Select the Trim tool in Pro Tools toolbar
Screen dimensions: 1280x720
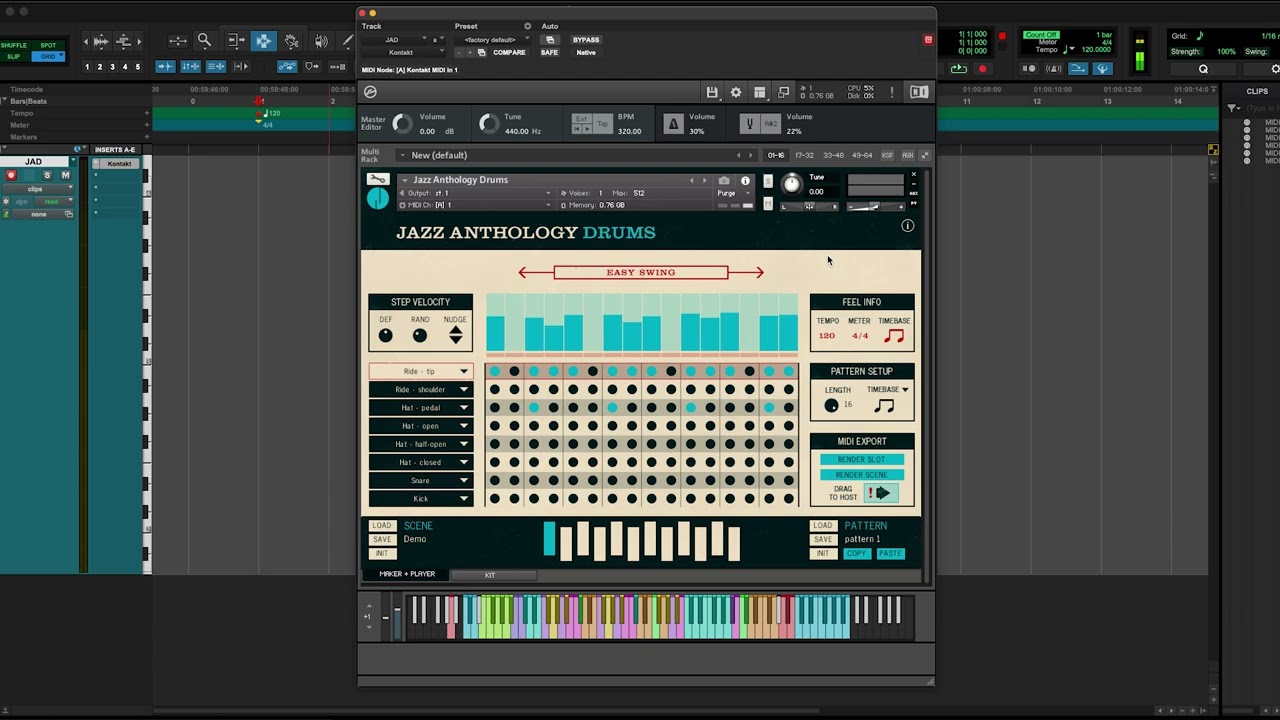(236, 41)
